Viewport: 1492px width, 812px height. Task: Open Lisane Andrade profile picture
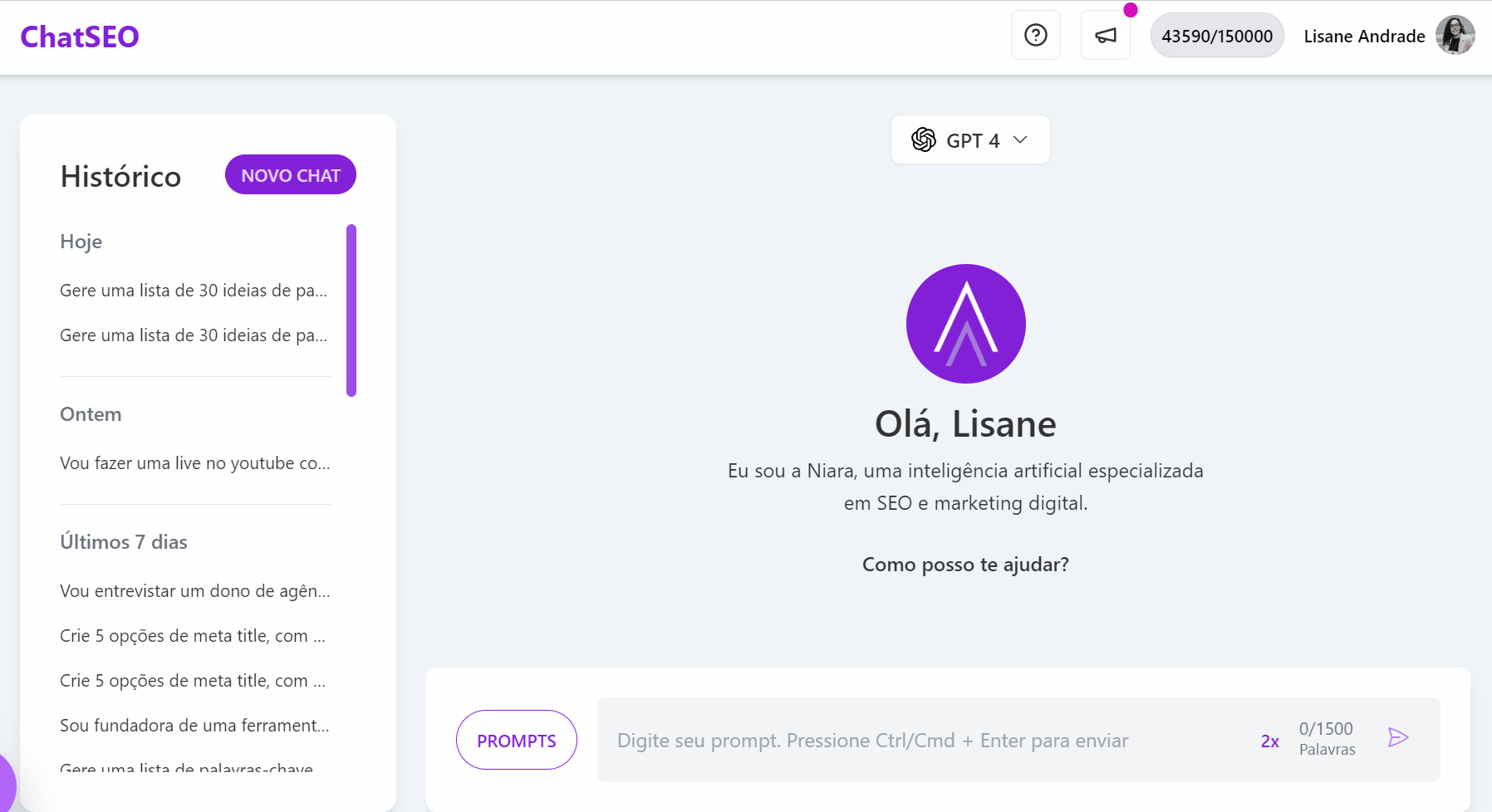(x=1455, y=36)
